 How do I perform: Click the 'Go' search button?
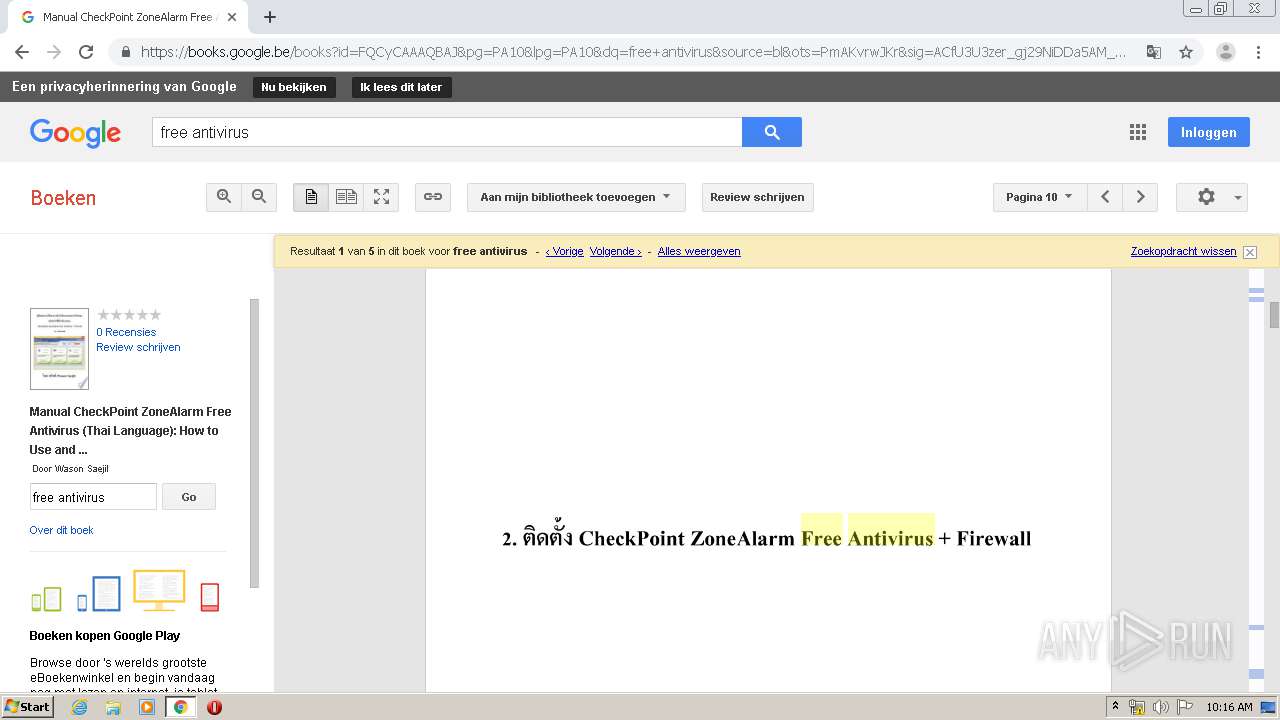[x=189, y=497]
